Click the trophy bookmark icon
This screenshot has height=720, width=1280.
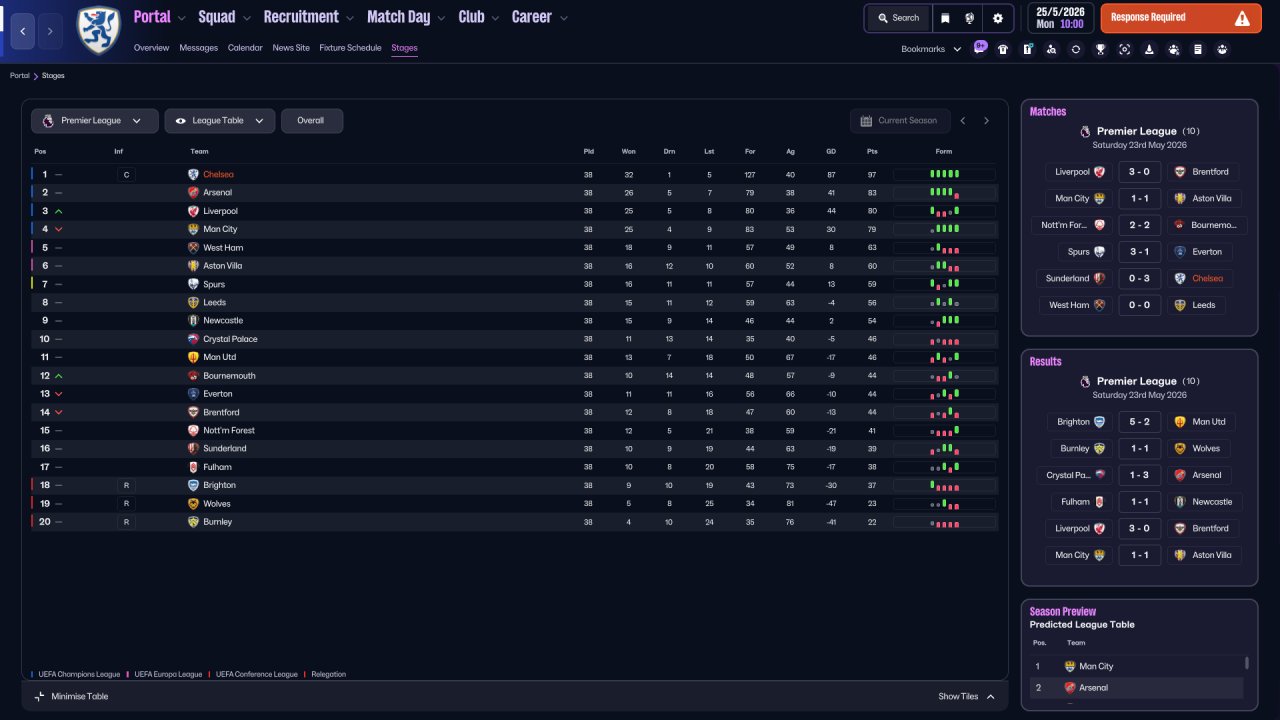pos(1100,49)
